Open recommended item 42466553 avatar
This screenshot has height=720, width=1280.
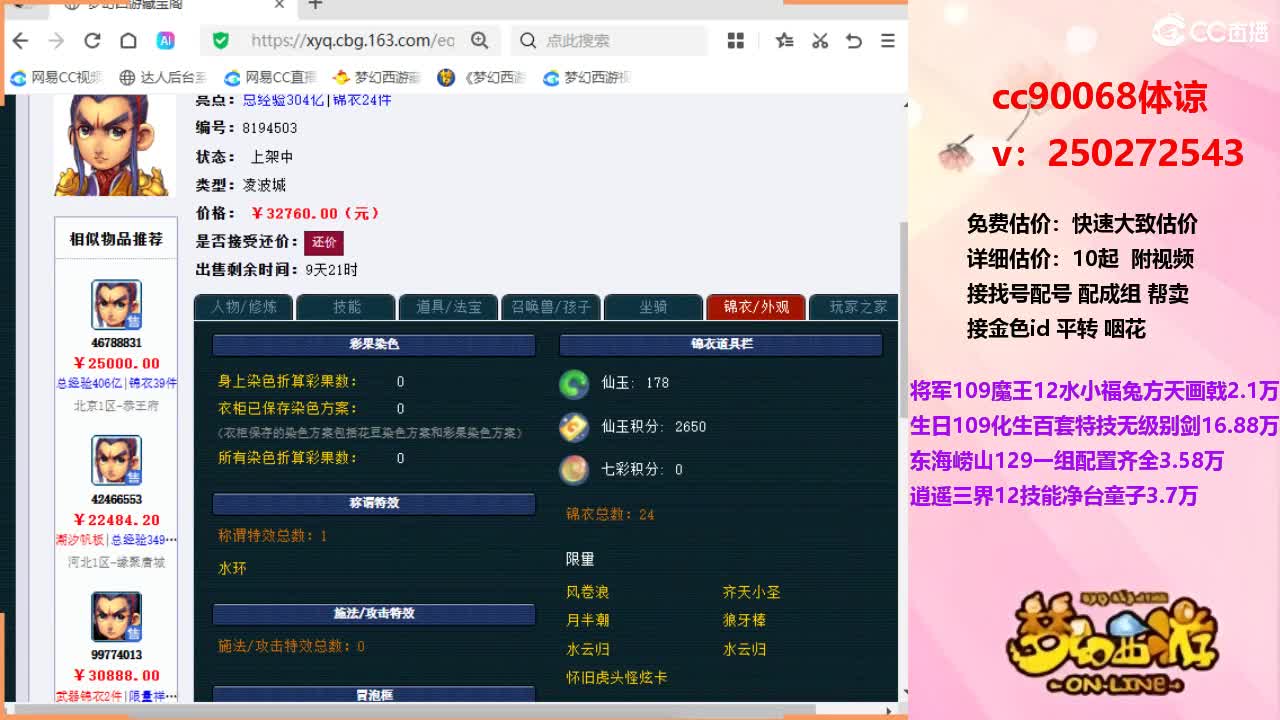116,461
